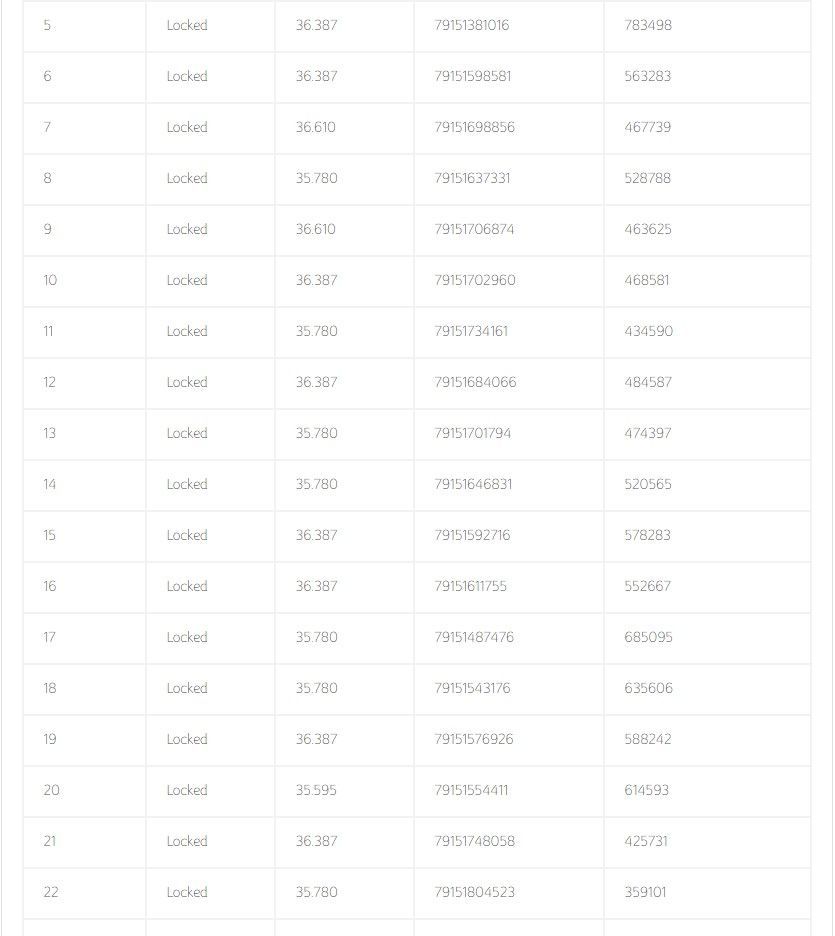The width and height of the screenshot is (835, 936).
Task: Select value 359101 in row 22
Action: tap(645, 893)
